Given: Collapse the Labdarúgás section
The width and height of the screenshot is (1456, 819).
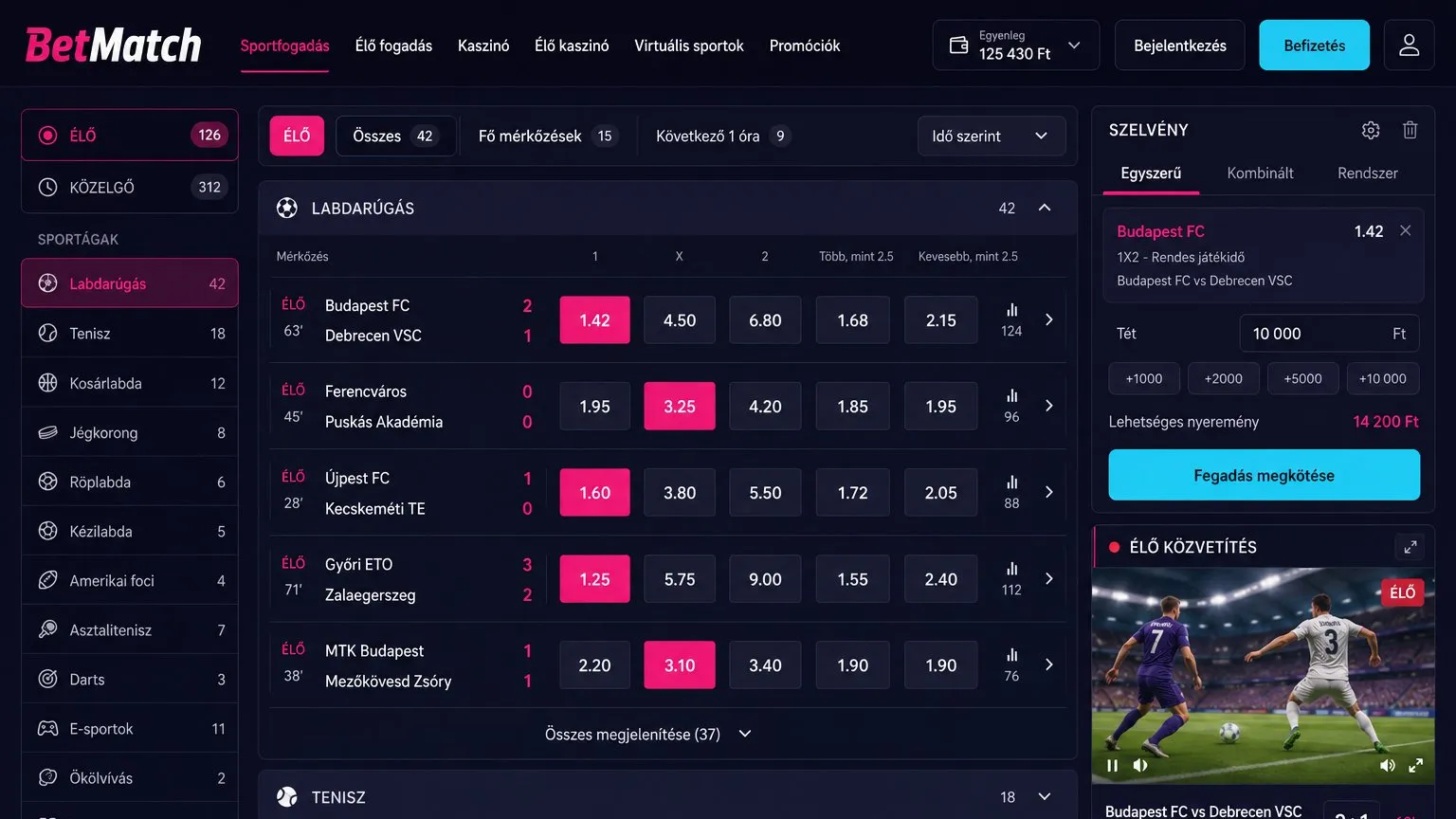Looking at the screenshot, I should click(1045, 208).
